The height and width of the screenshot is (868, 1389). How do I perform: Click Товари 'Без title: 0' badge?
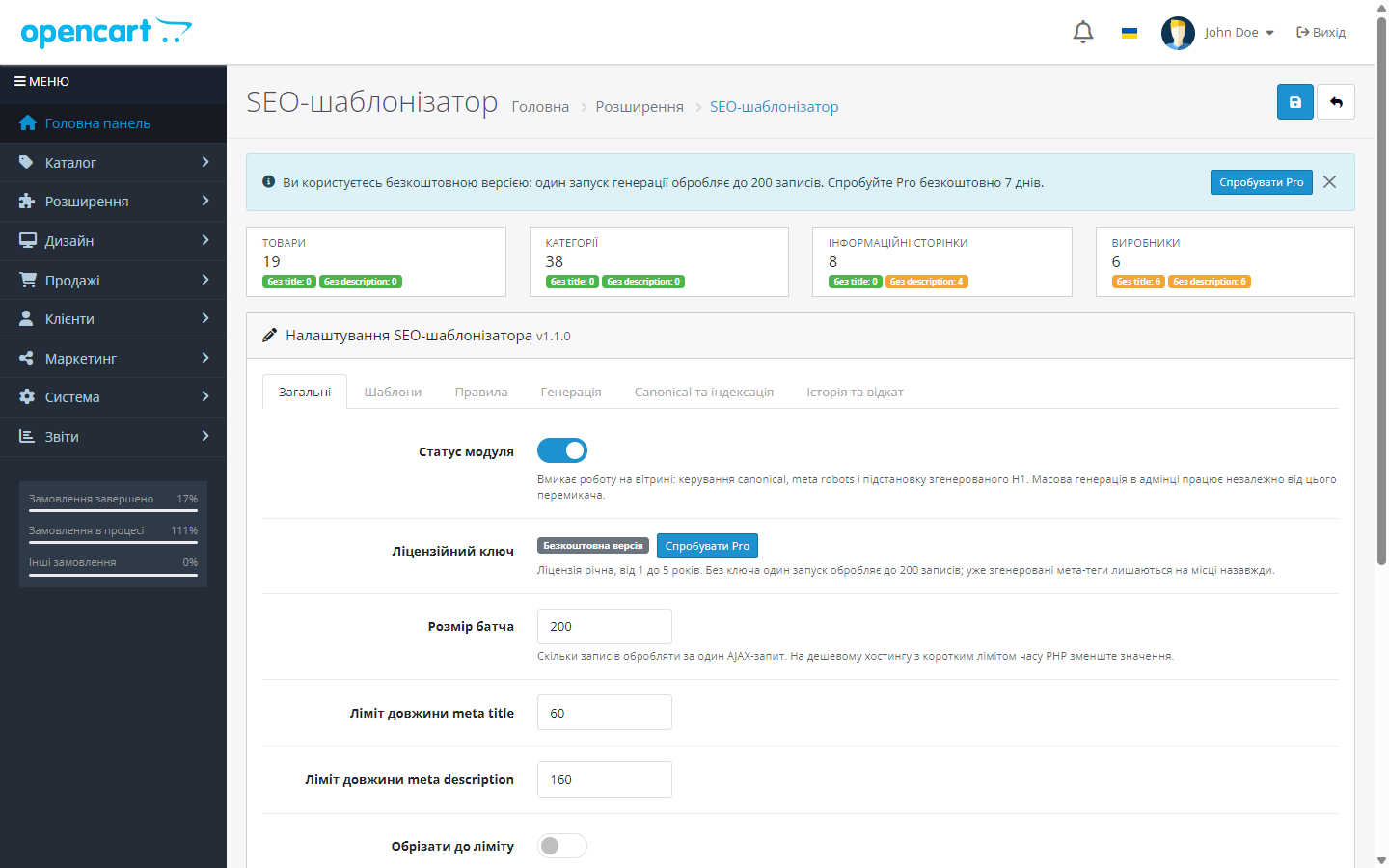pos(289,282)
